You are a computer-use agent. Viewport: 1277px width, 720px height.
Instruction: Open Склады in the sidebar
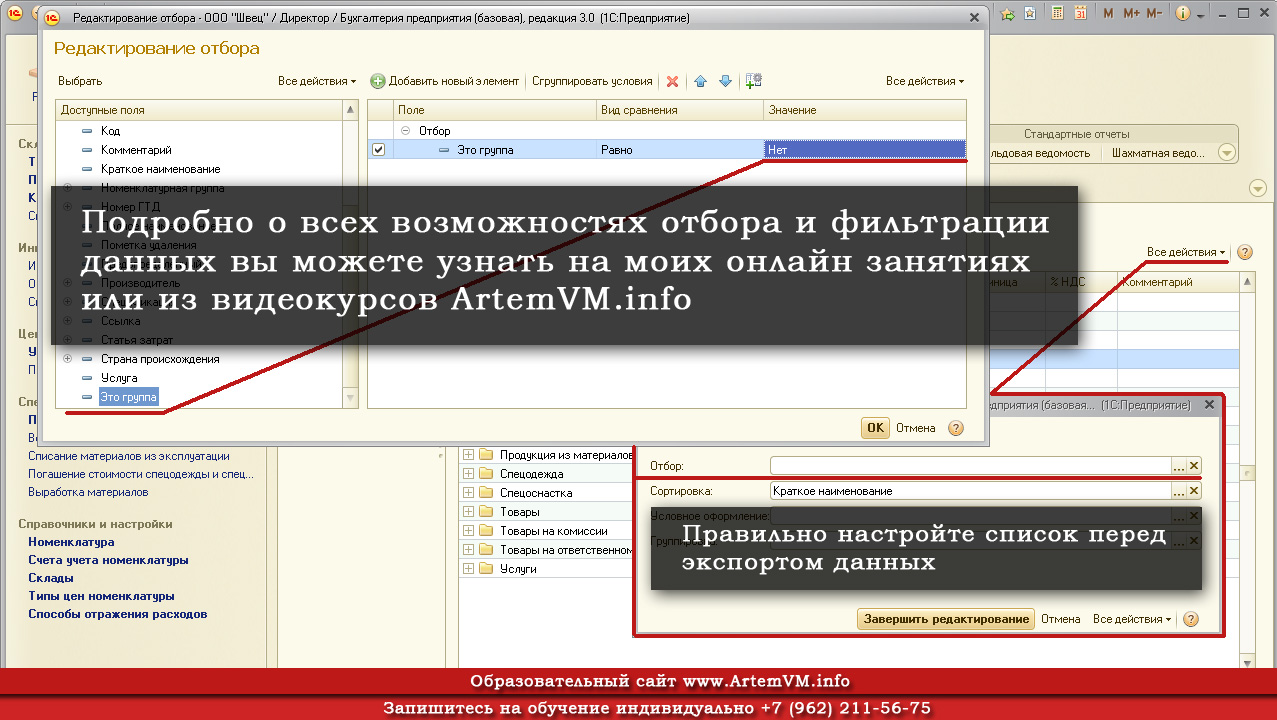pyautogui.click(x=51, y=578)
